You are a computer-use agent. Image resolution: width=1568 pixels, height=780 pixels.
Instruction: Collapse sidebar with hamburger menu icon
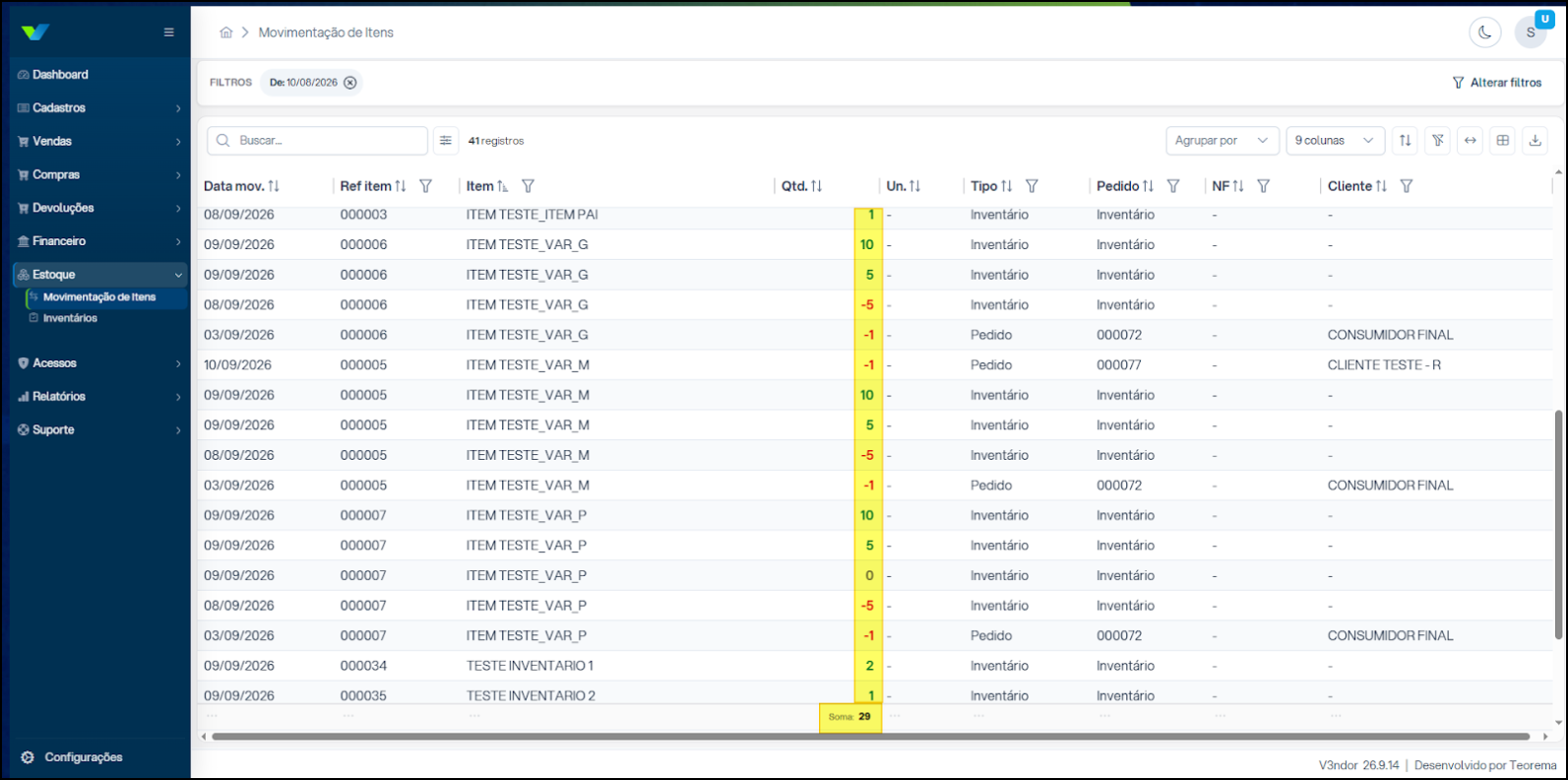click(169, 32)
